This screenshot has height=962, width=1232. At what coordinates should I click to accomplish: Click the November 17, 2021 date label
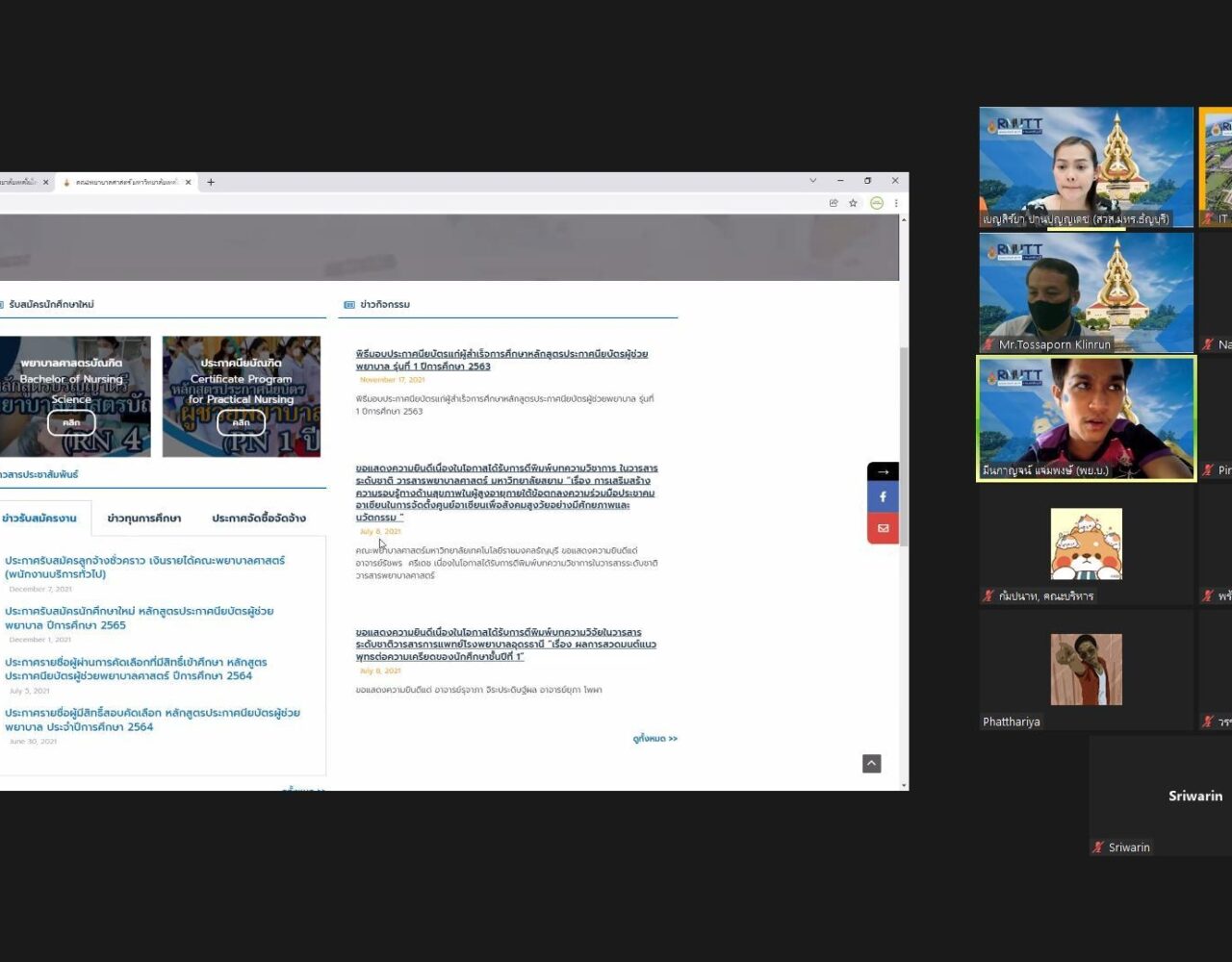[x=392, y=380]
